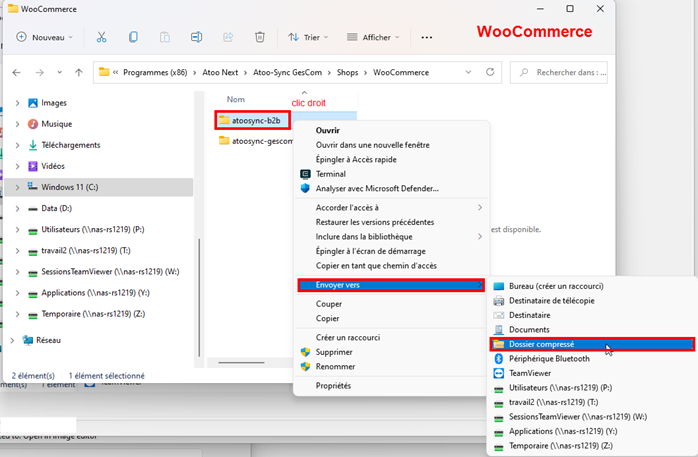Click the desktop shortcut icon Bureau
Screen dimensions: 698x457
499,286
